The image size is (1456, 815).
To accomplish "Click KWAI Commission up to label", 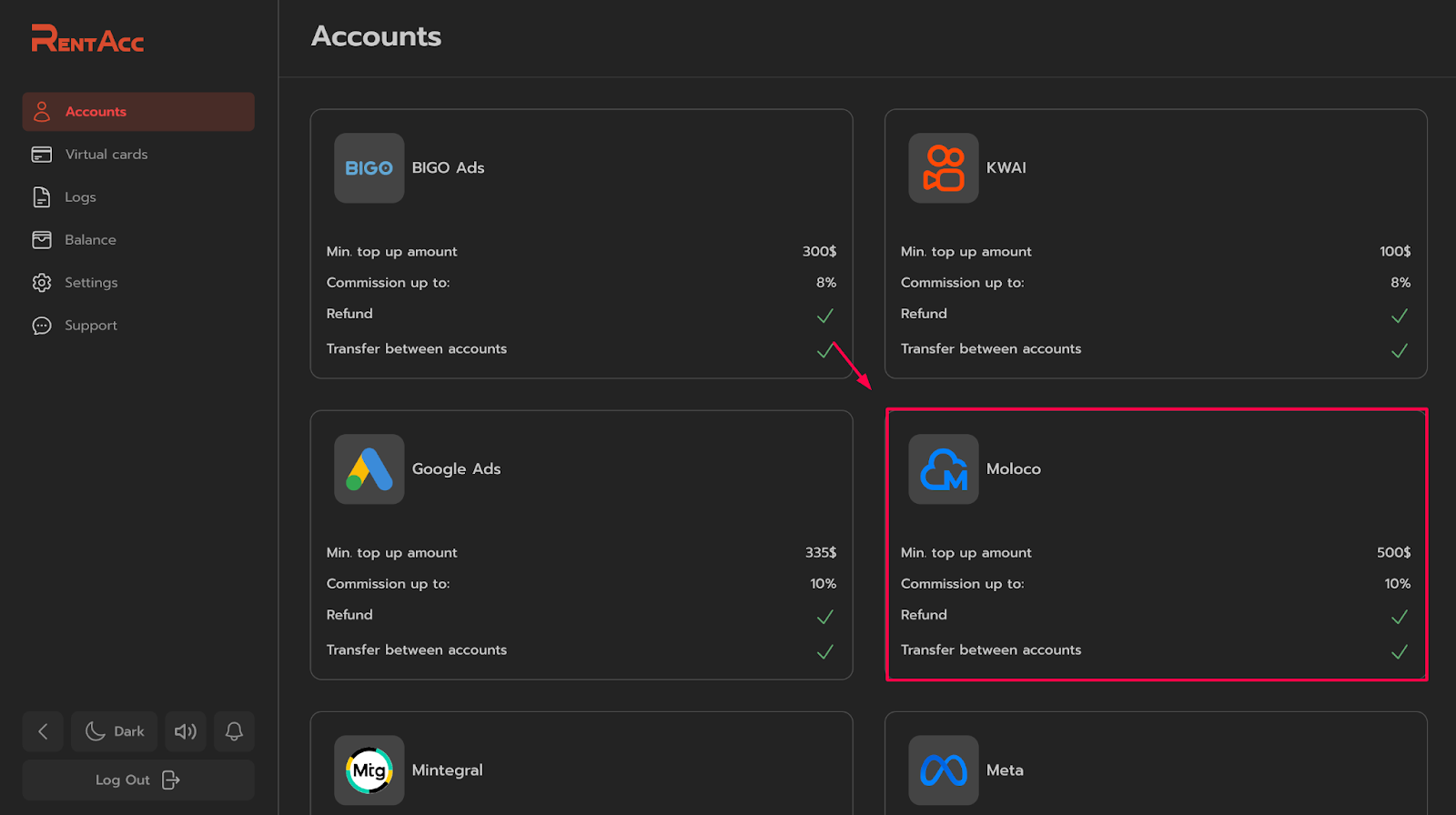I will 963,283.
